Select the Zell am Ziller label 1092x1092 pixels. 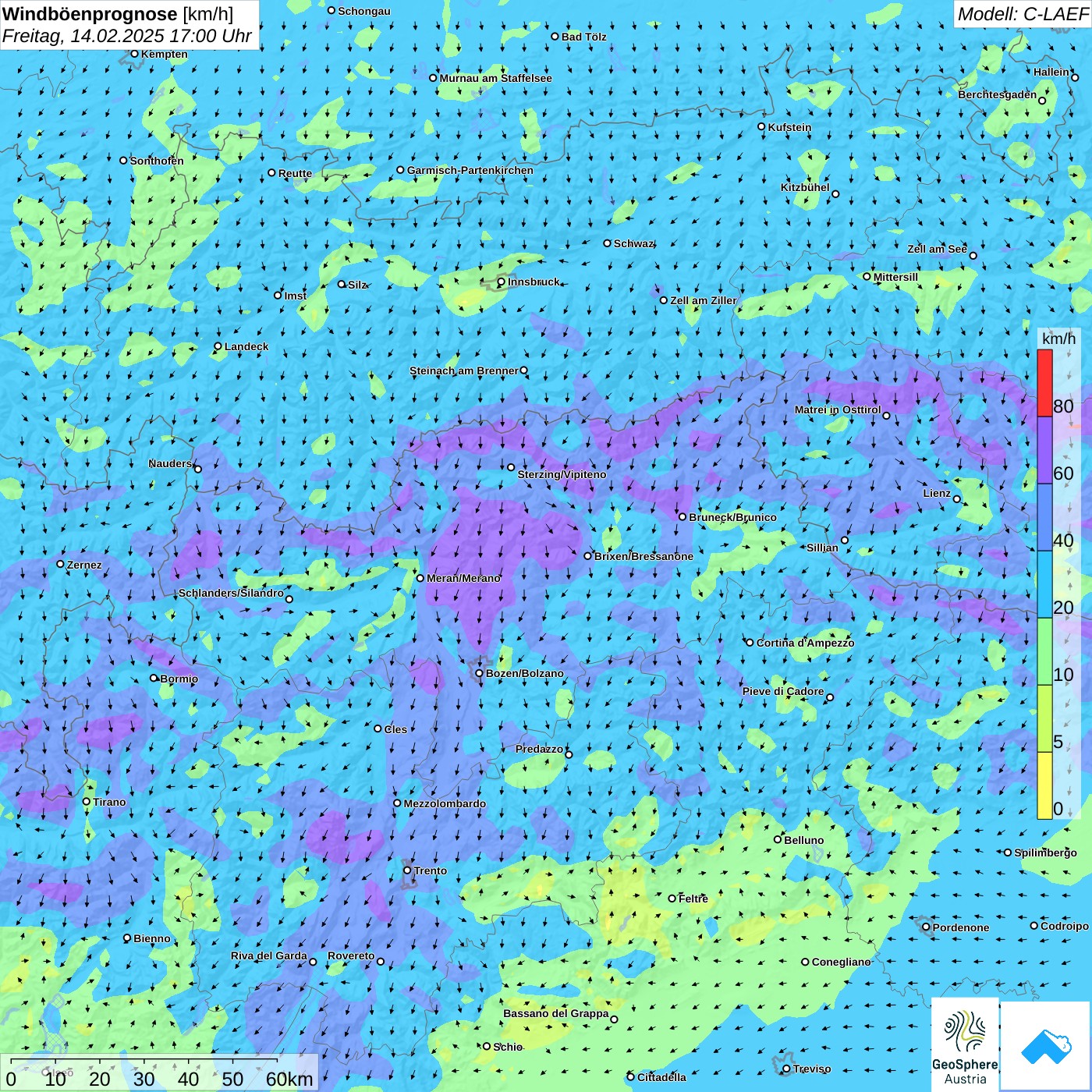(704, 300)
